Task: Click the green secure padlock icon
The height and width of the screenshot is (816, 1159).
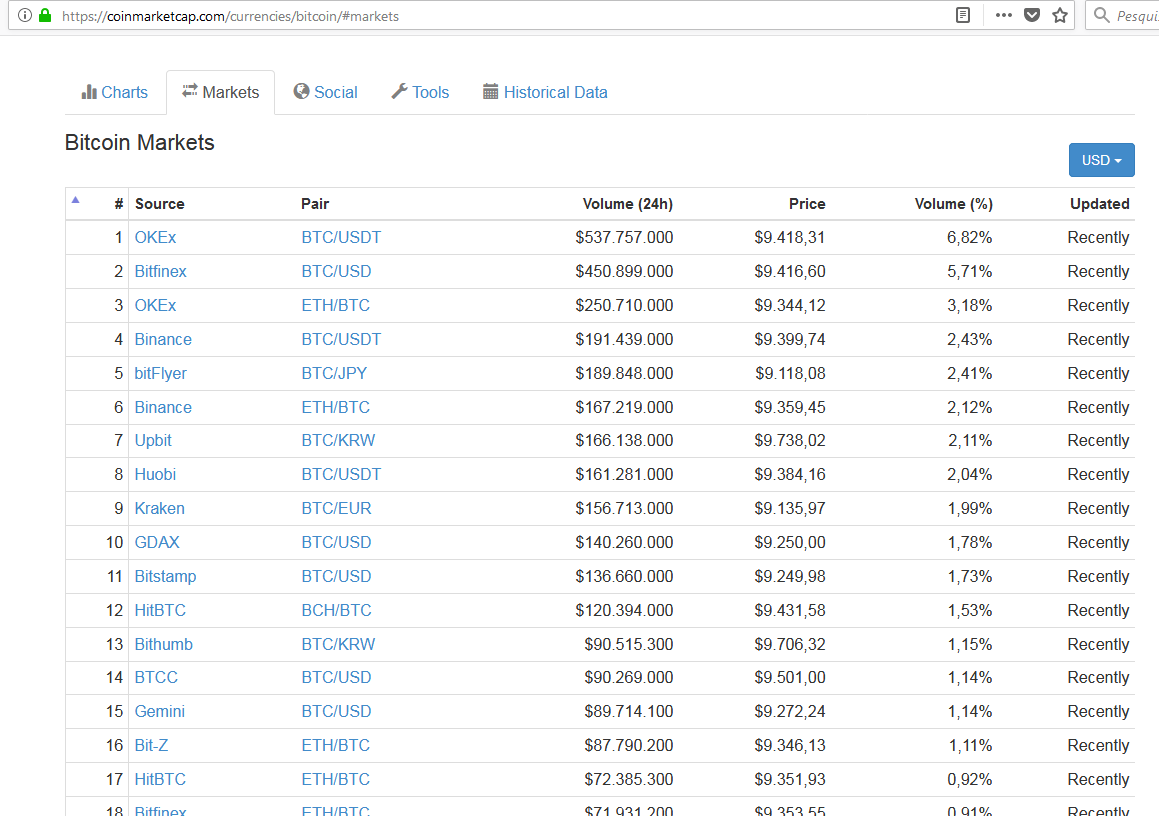Action: click(x=45, y=16)
